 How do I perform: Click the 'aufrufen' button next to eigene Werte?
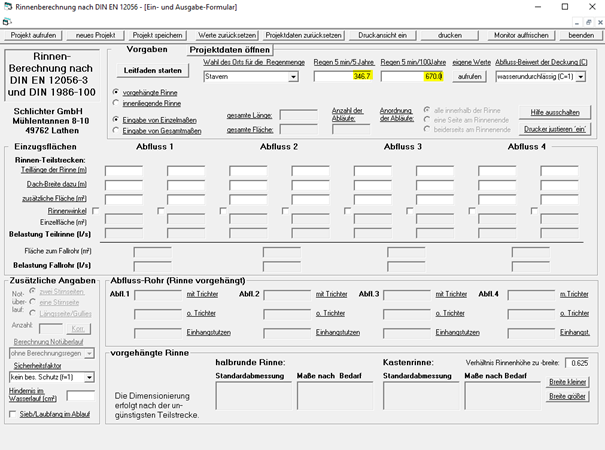(x=468, y=76)
